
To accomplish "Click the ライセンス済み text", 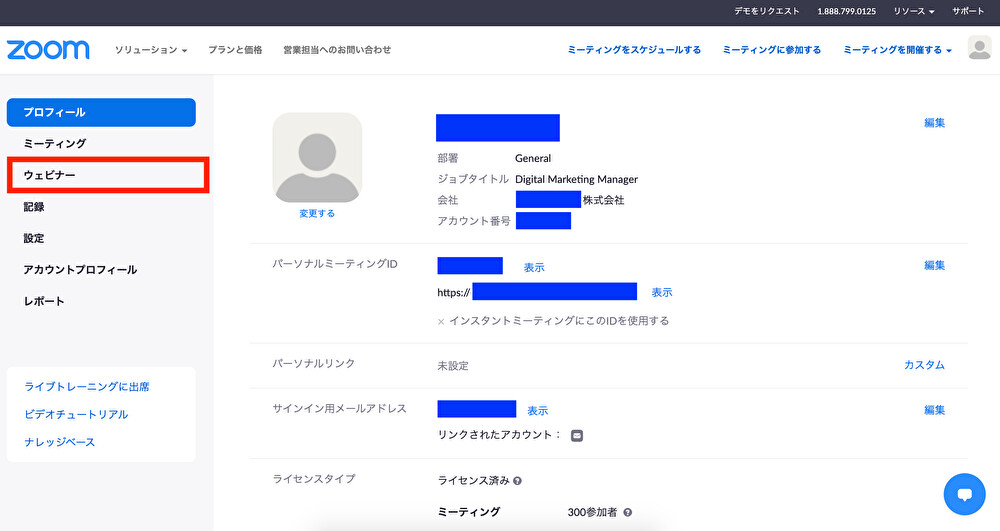I will coord(473,481).
